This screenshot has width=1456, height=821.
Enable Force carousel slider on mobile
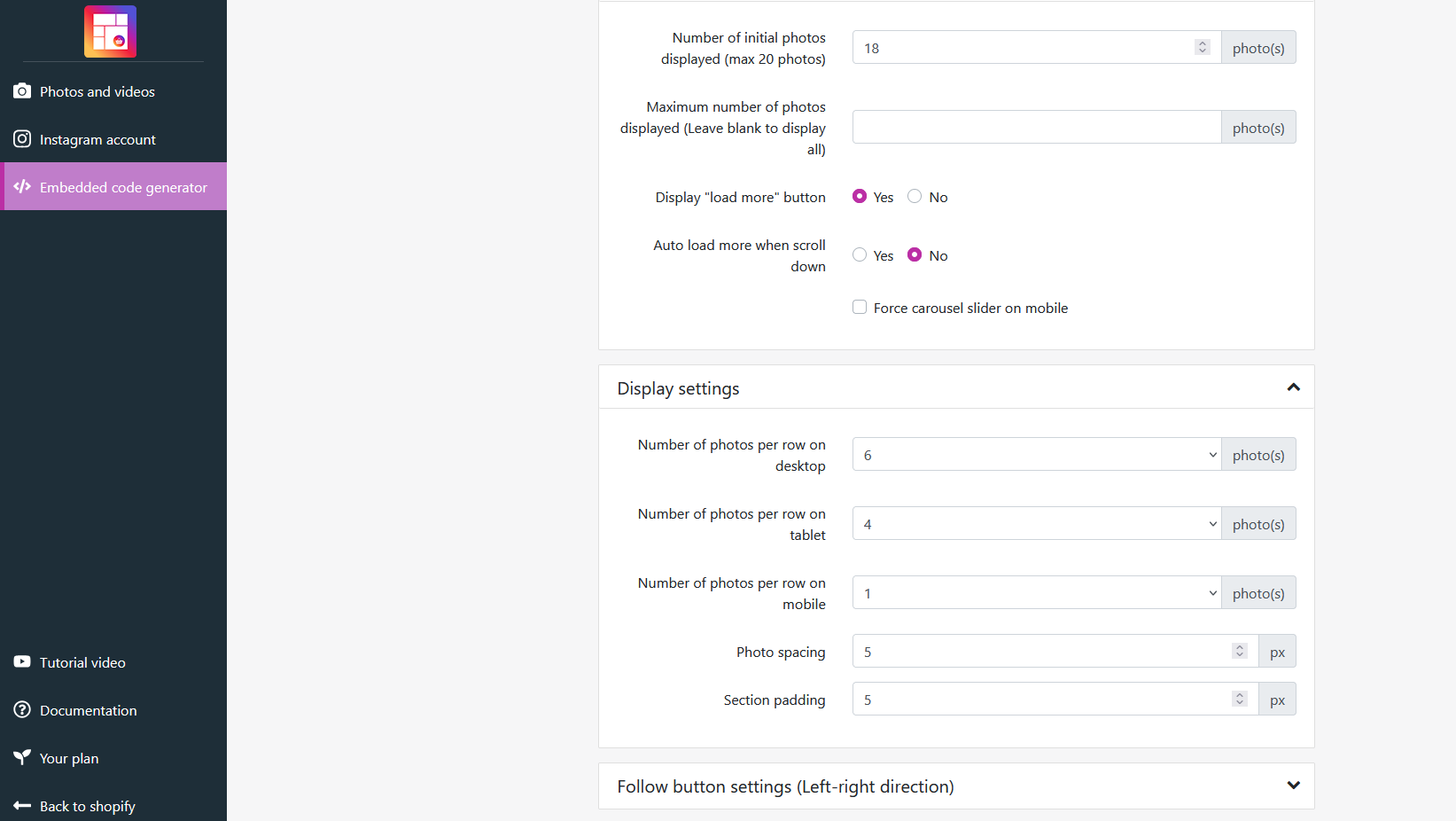tap(860, 308)
